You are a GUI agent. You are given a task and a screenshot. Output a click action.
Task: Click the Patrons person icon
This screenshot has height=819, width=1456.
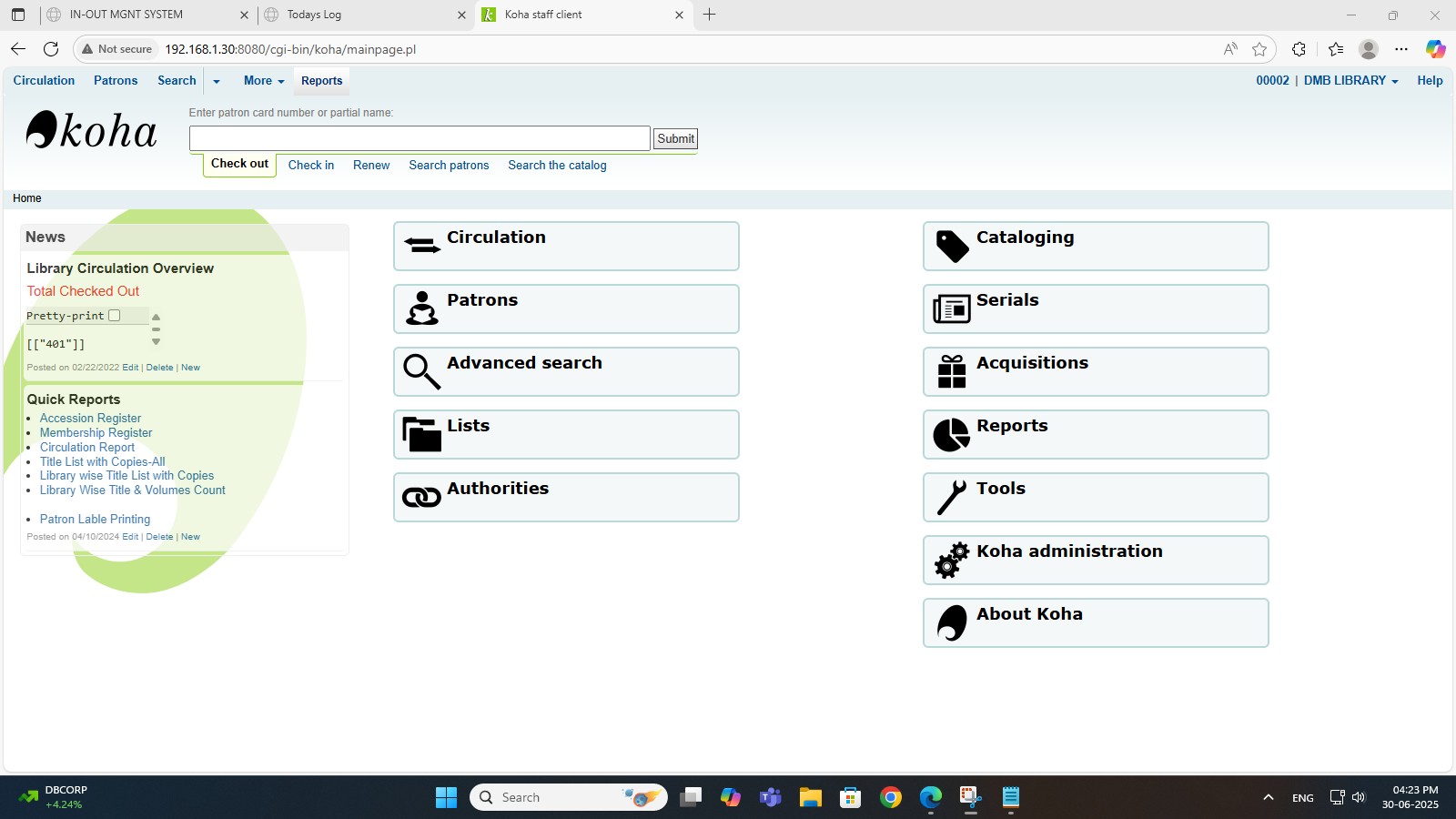click(x=421, y=308)
